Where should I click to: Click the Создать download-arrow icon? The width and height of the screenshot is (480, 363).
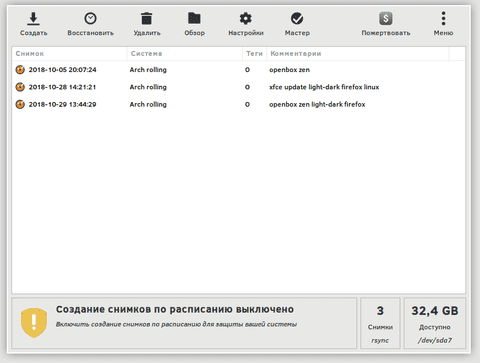pyautogui.click(x=33, y=19)
